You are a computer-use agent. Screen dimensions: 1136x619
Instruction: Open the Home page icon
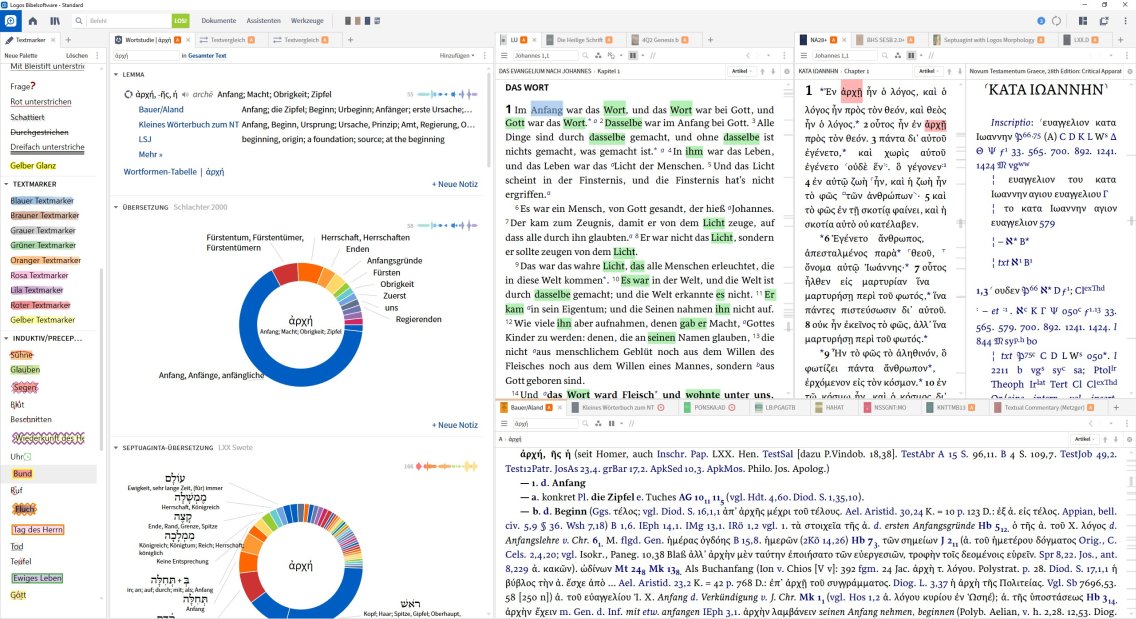tap(33, 21)
